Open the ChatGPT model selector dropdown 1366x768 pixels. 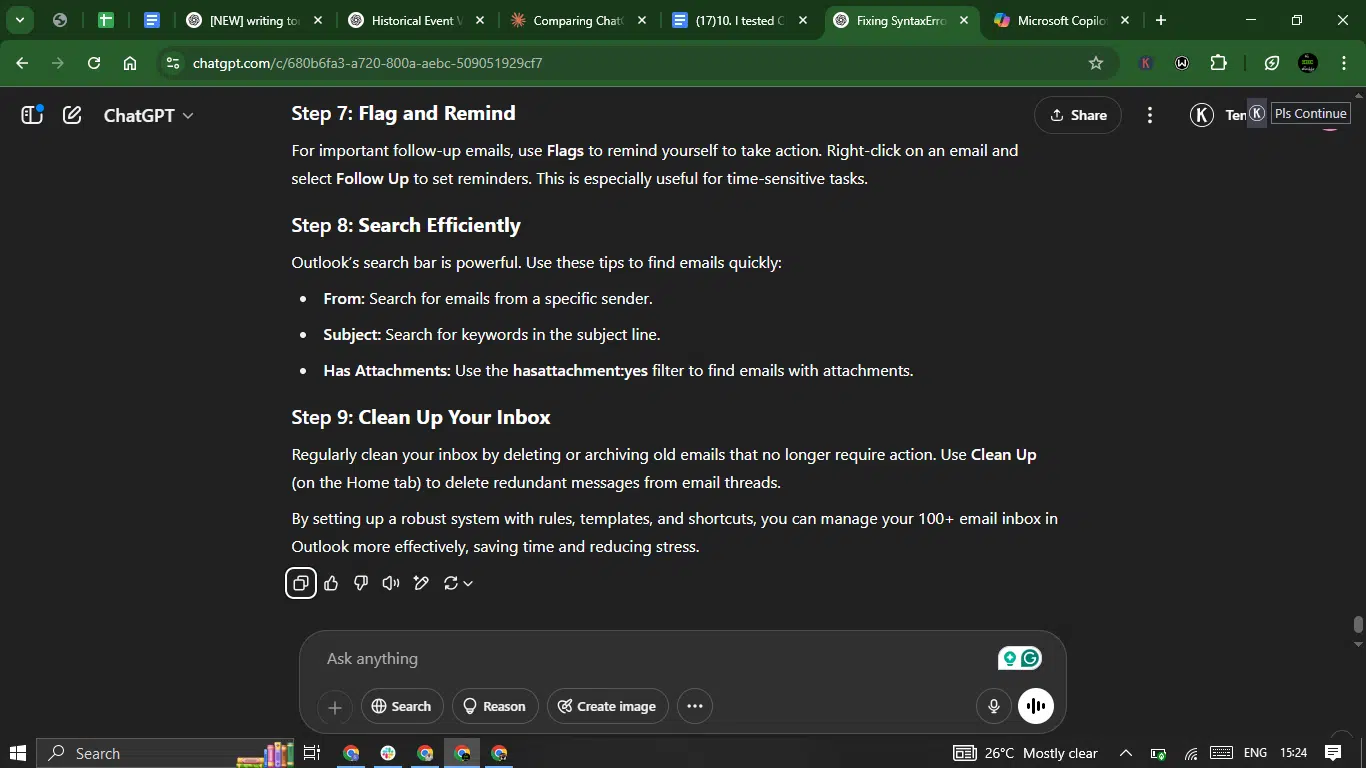pyautogui.click(x=148, y=115)
